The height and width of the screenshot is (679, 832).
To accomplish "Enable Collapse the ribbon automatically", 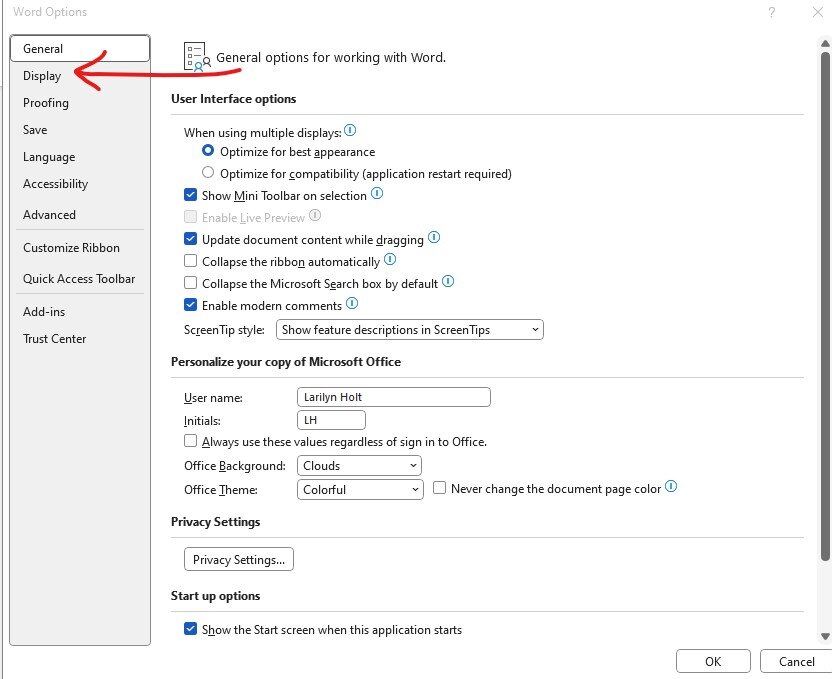I will pyautogui.click(x=190, y=261).
